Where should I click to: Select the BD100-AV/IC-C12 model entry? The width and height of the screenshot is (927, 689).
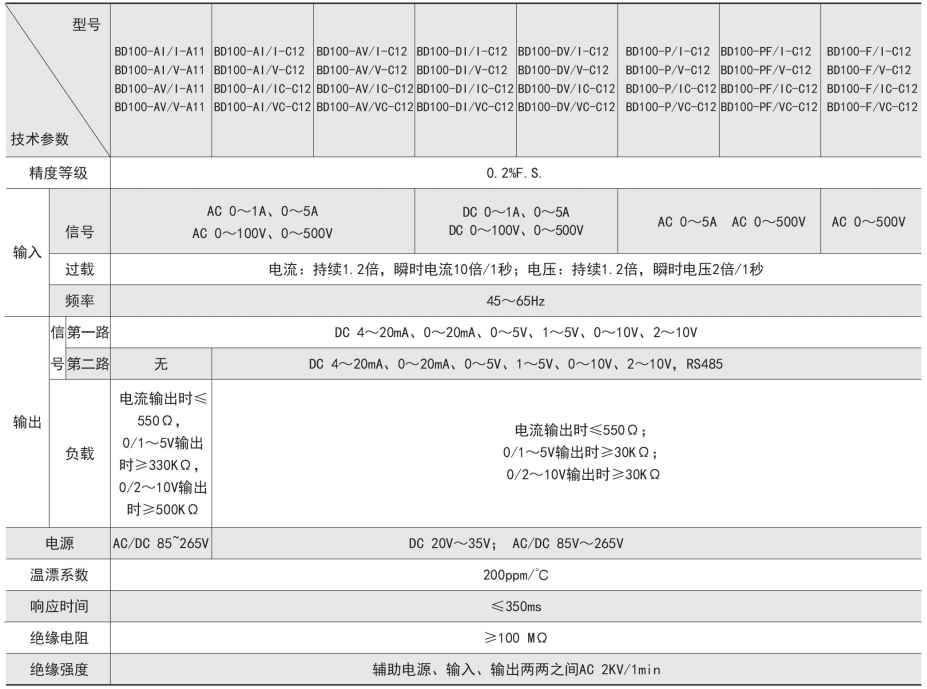tap(364, 89)
